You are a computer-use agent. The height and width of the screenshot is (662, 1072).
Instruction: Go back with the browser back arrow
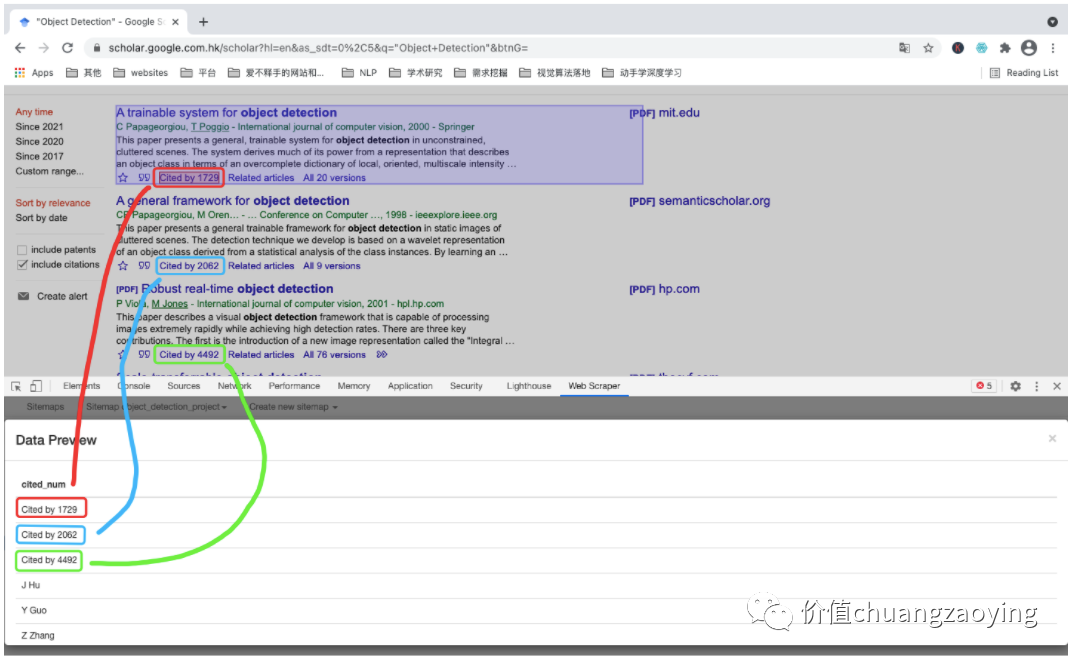20,48
